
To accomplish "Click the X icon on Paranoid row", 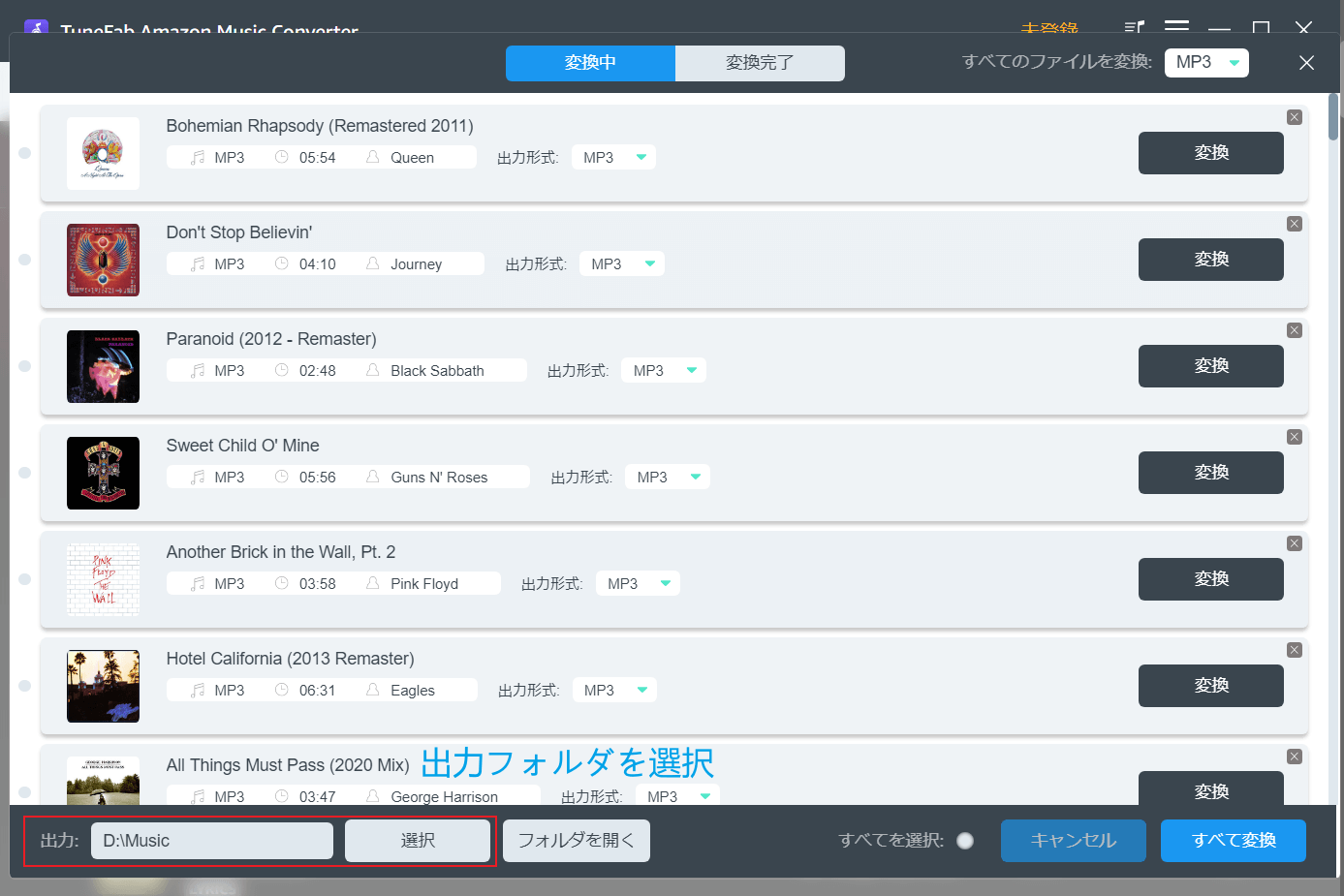I will coord(1294,330).
